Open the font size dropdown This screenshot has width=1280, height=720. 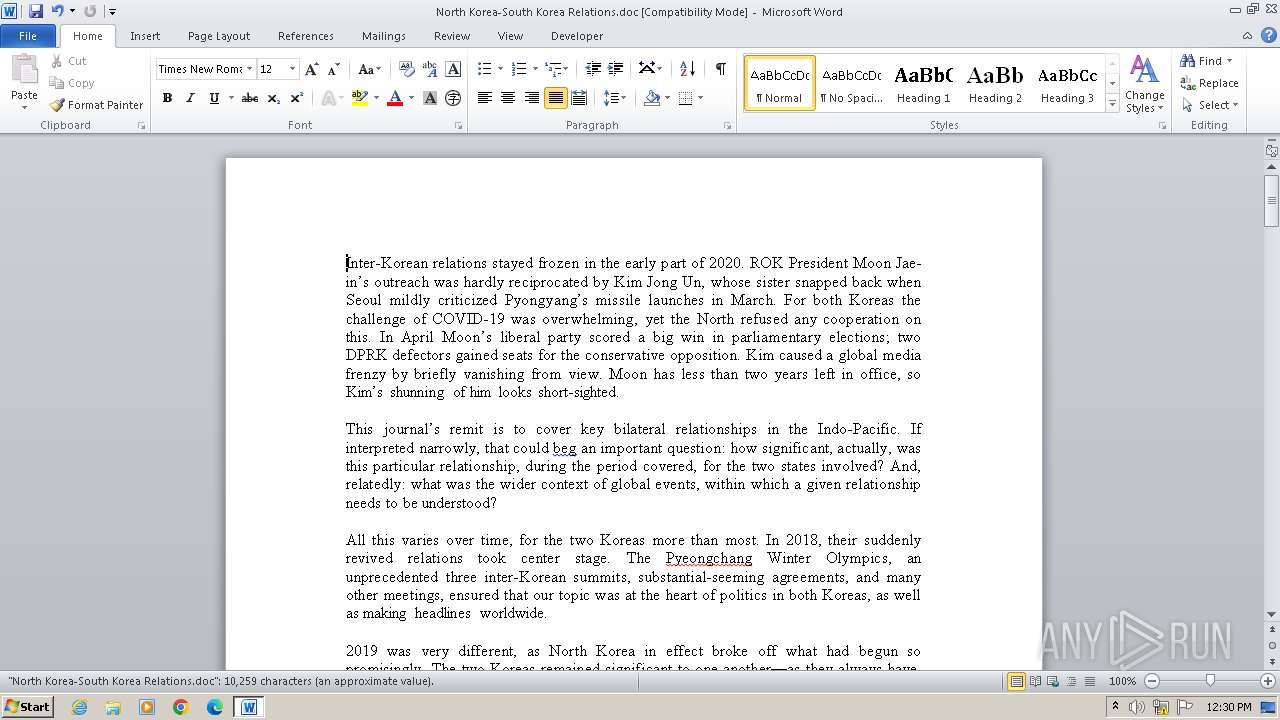(292, 69)
